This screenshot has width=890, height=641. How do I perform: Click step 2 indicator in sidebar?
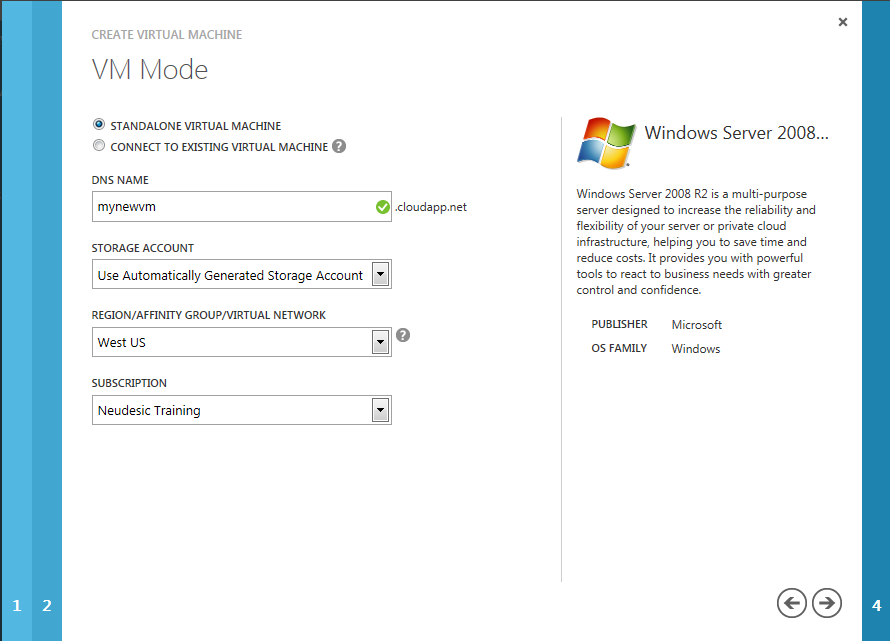click(46, 605)
